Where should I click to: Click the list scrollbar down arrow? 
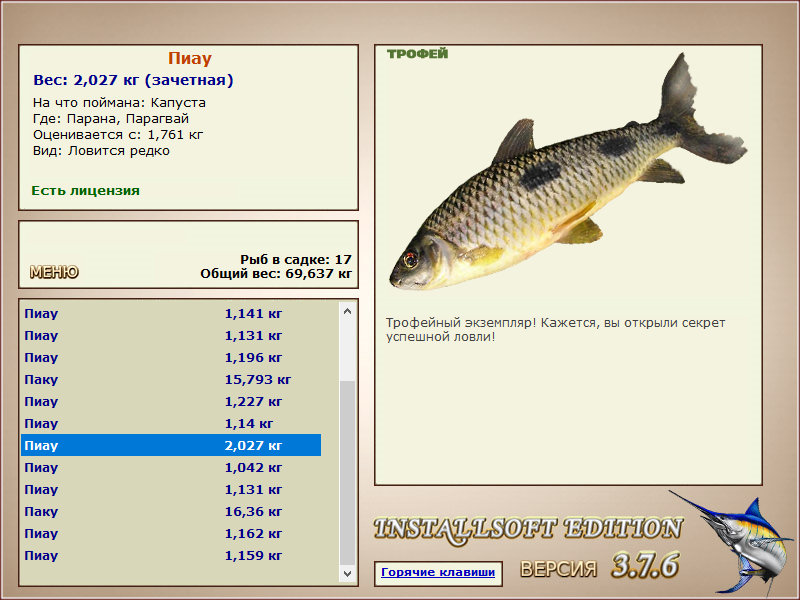(347, 573)
